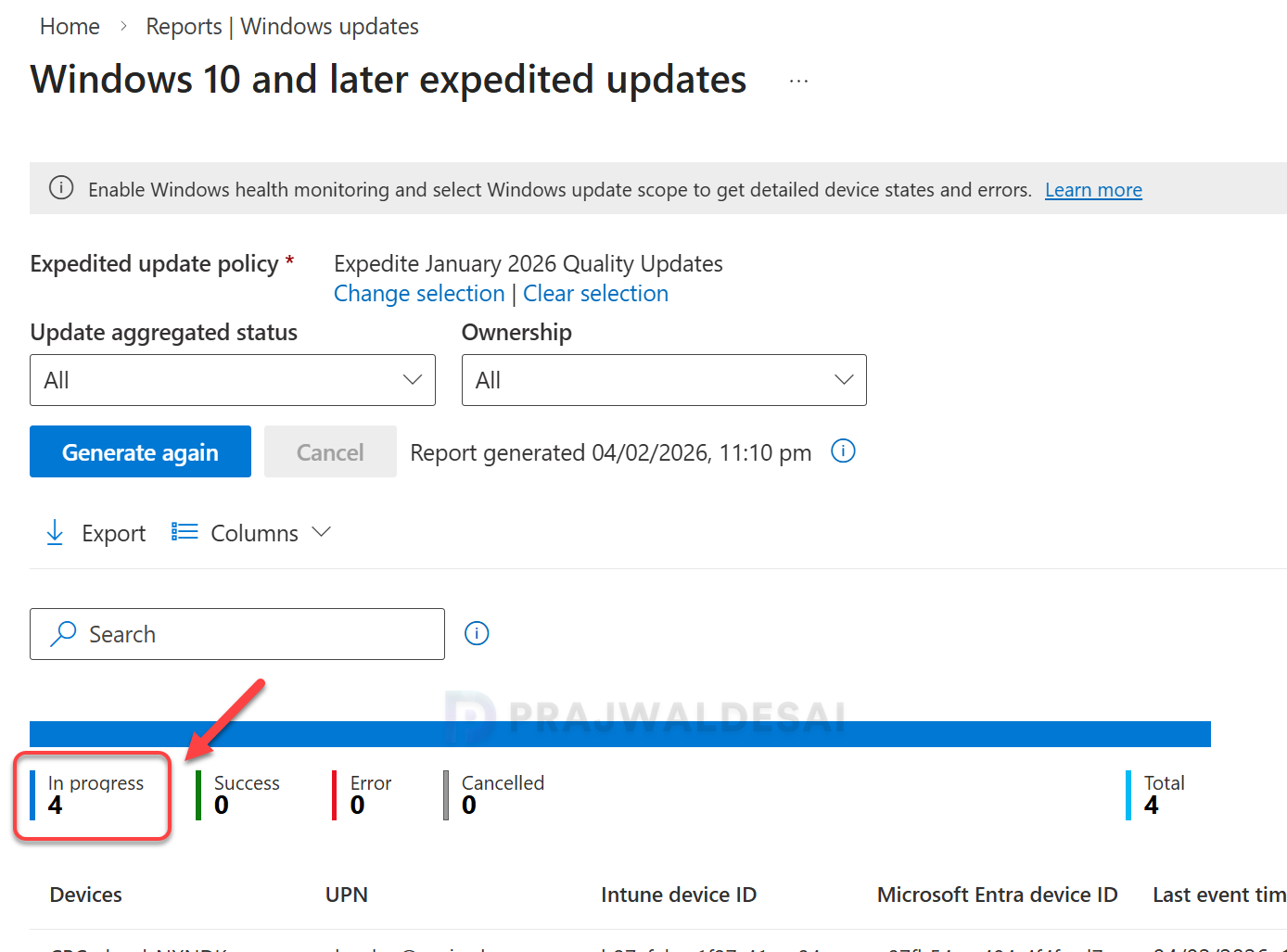Select the Cancelled status count

494,795
